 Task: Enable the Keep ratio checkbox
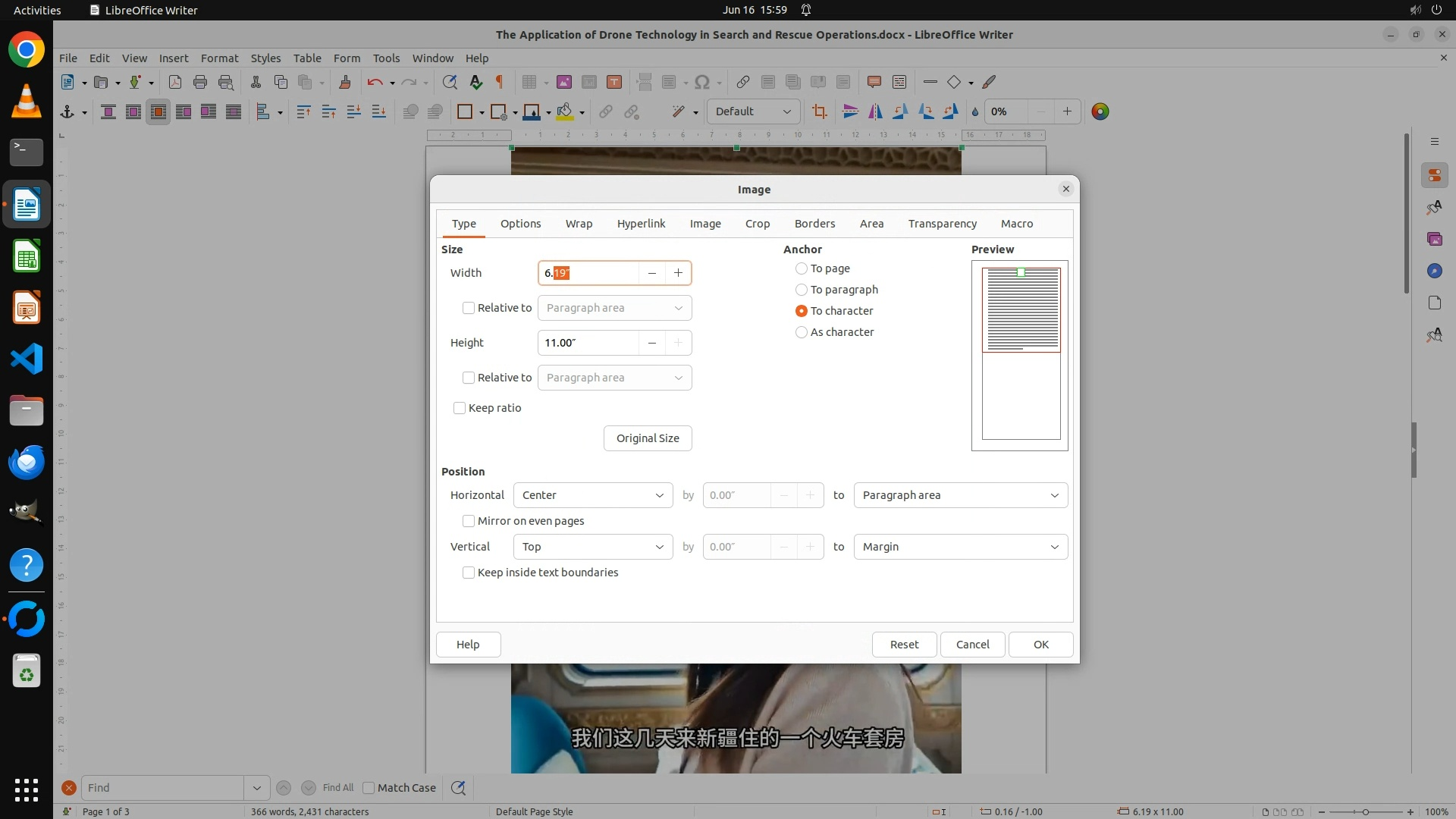pyautogui.click(x=460, y=408)
